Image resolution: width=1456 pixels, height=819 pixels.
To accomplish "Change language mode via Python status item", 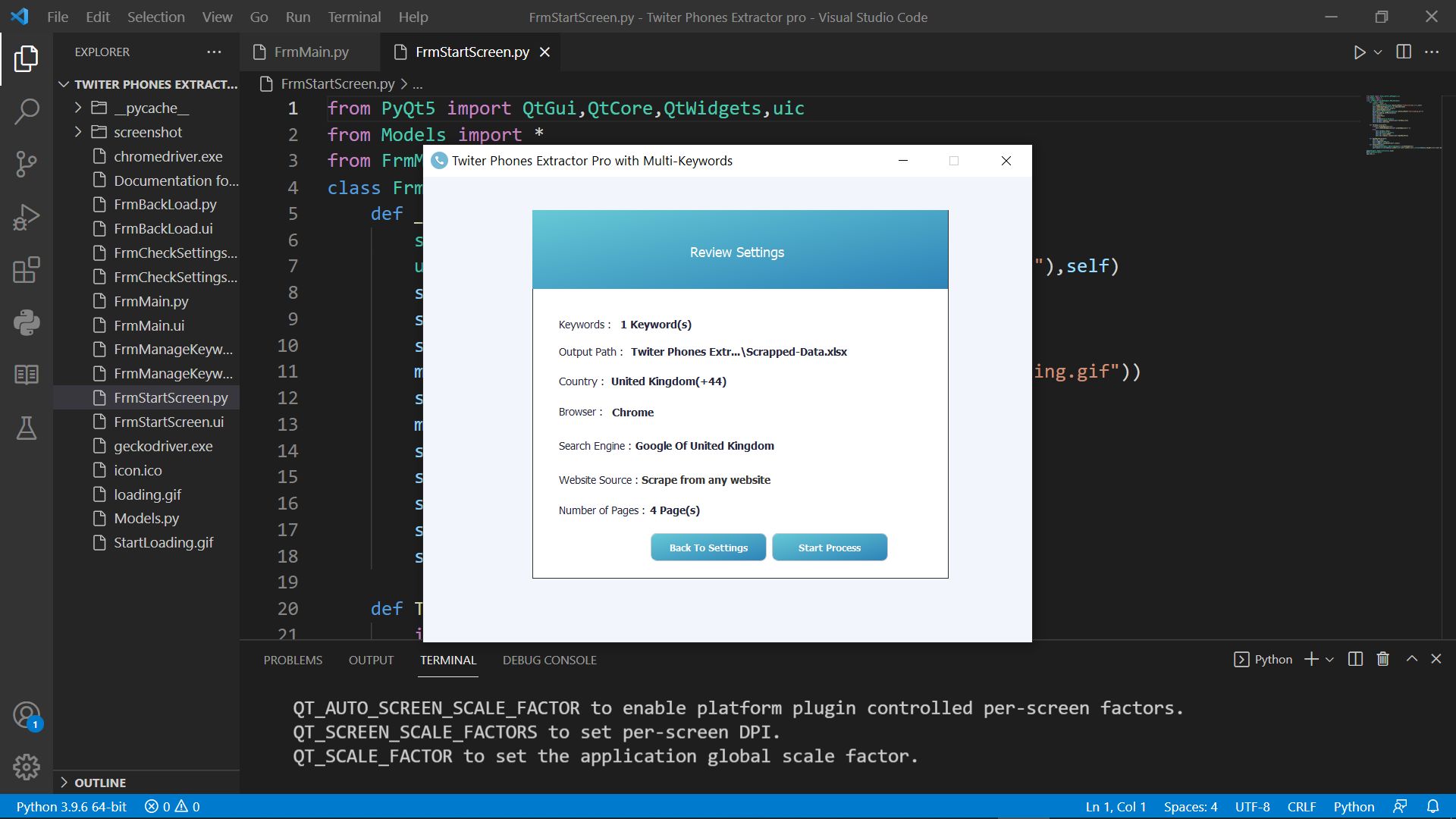I will pyautogui.click(x=1354, y=806).
